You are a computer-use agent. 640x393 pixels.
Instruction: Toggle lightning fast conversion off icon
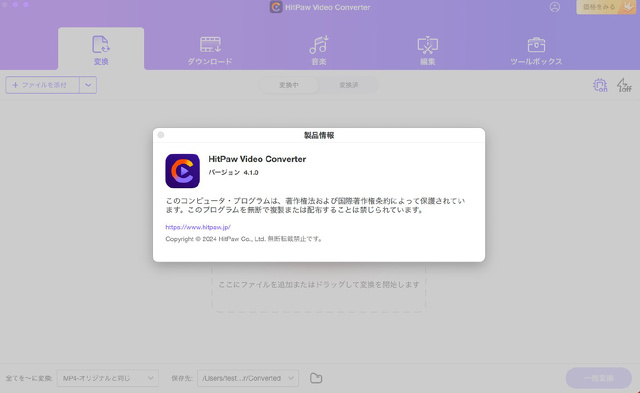624,85
